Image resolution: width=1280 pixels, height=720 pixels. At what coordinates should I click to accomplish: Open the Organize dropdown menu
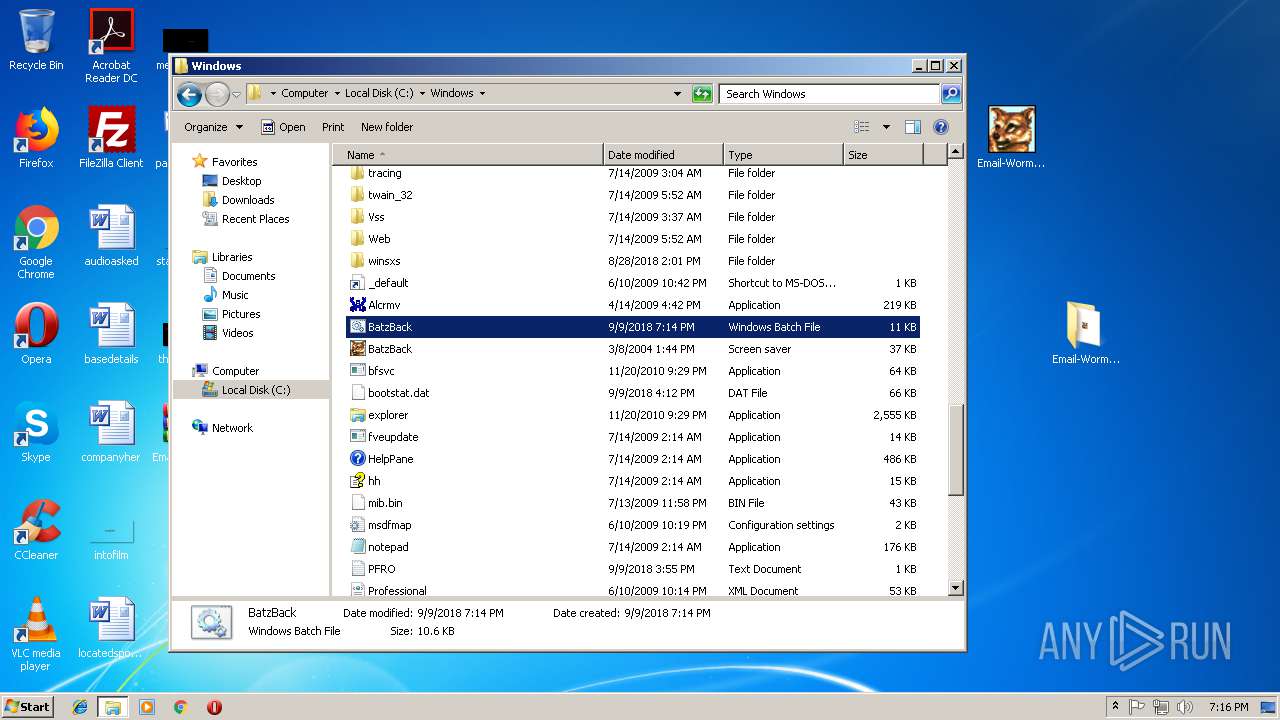[213, 127]
